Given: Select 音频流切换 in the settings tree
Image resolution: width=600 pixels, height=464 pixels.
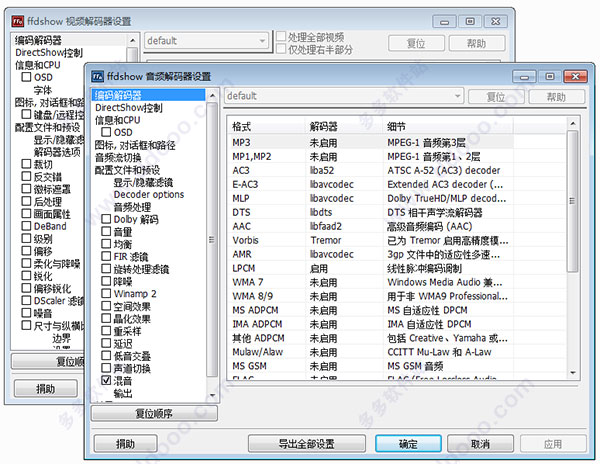Looking at the screenshot, I should tap(118, 157).
